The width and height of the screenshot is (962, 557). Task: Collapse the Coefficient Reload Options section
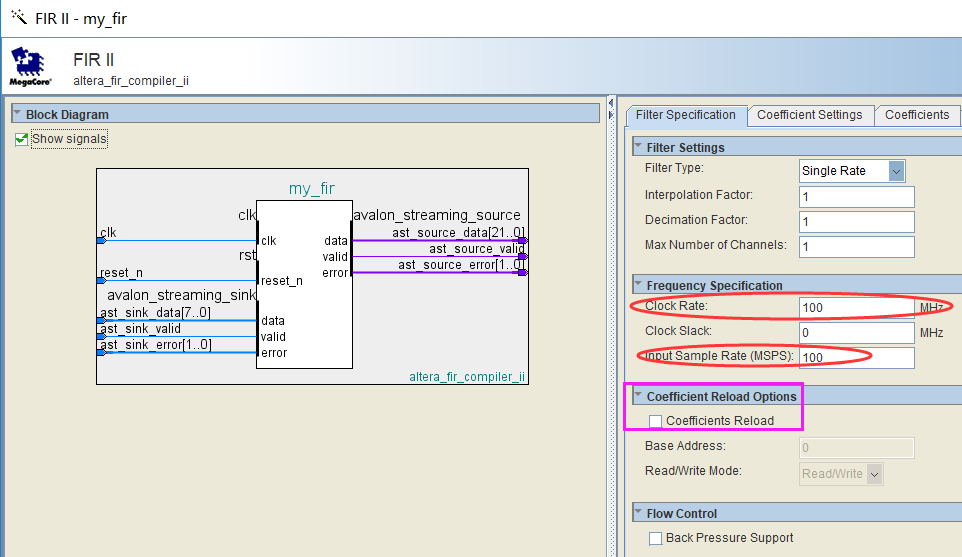coord(638,396)
